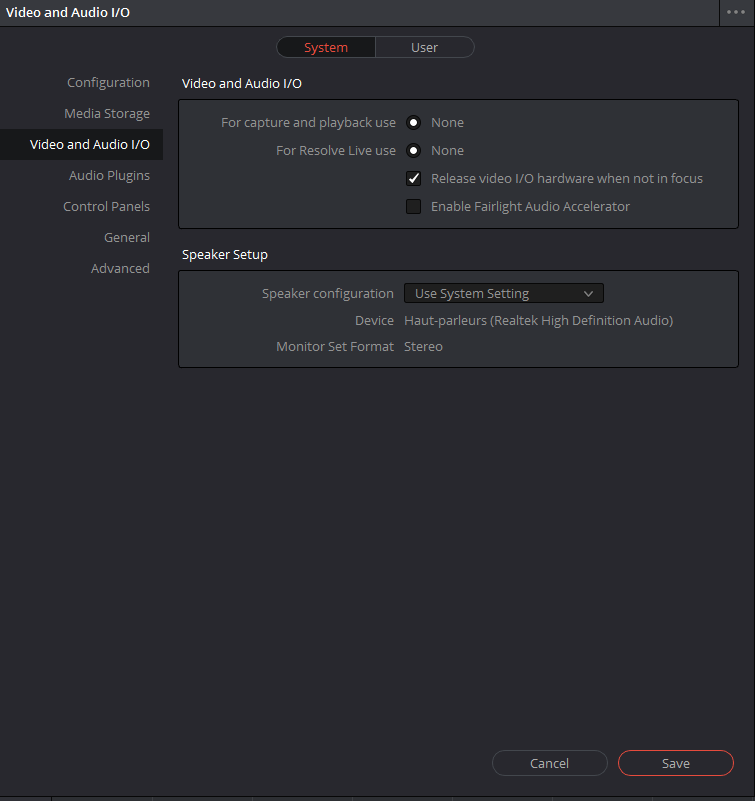The height and width of the screenshot is (801, 755).
Task: Uncheck Release video I/O hardware option
Action: [x=413, y=178]
